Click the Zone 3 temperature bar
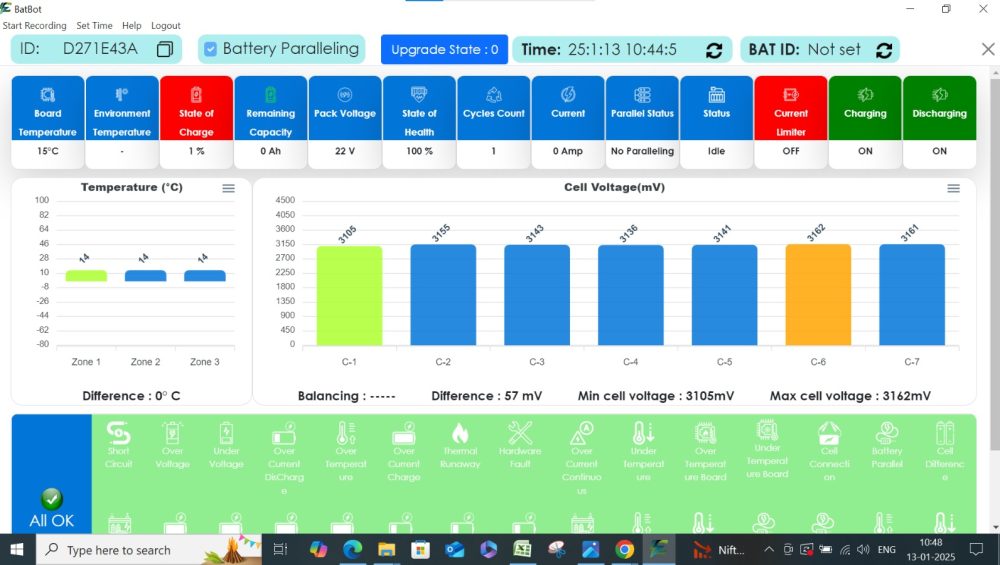Viewport: 1000px width, 565px height. (205, 275)
